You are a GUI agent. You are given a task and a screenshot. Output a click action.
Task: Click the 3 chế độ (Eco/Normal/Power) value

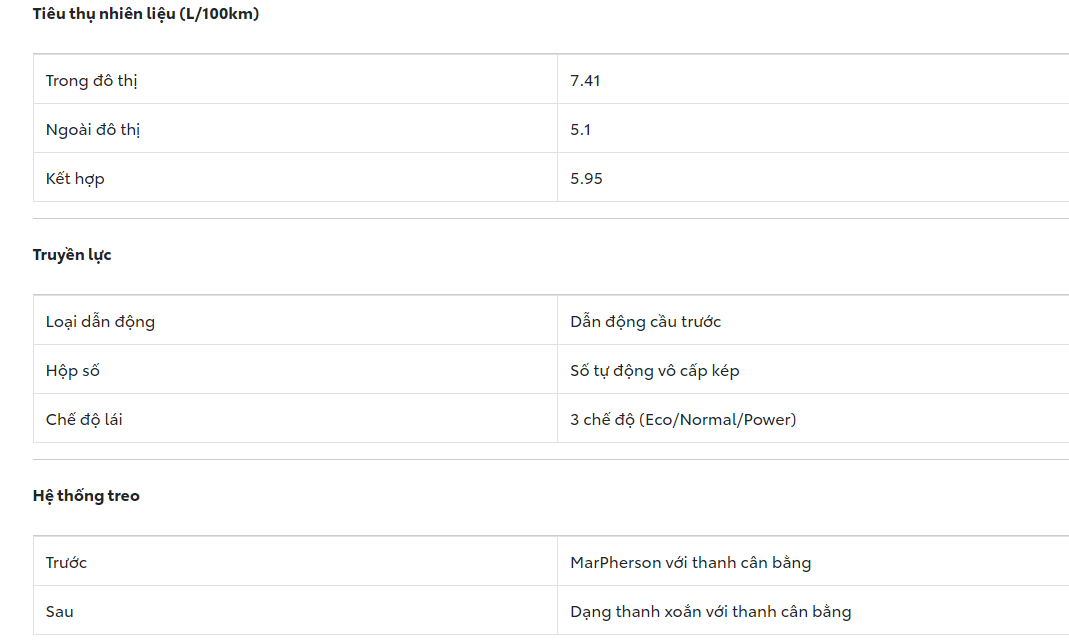pos(683,419)
